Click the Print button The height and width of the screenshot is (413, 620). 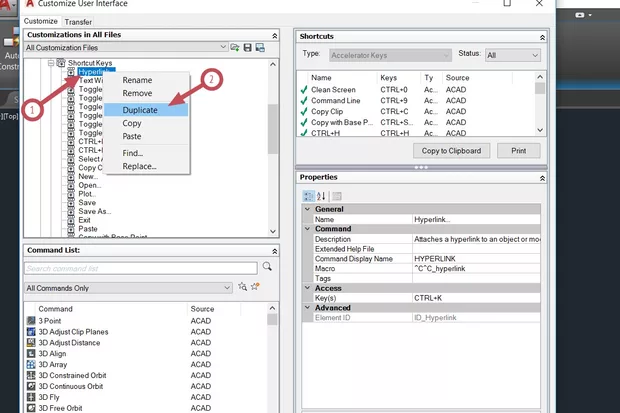coord(518,151)
